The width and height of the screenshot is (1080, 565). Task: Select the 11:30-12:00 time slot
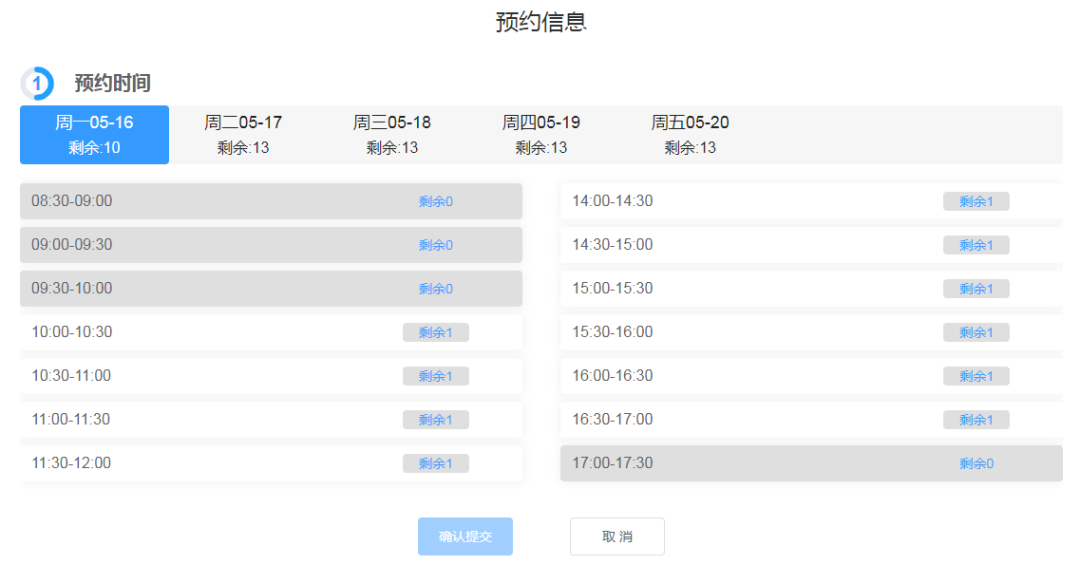[271, 463]
